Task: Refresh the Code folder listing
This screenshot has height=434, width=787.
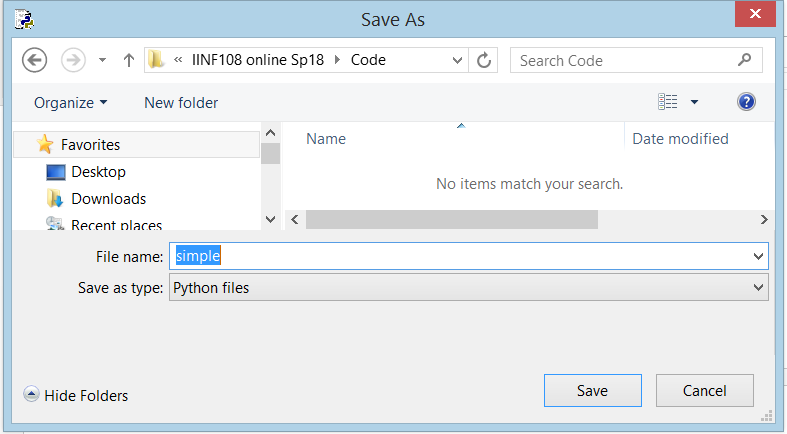Action: 483,60
